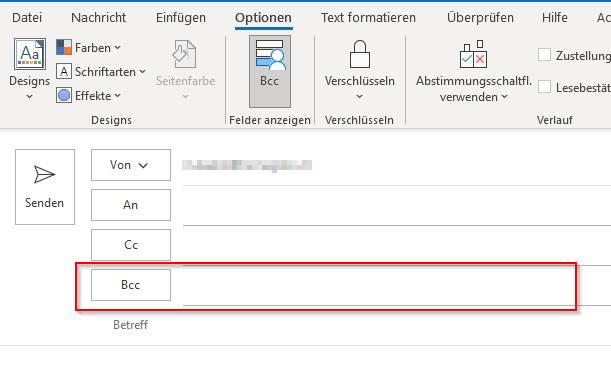Tick the Lesebestätigung checkbox
This screenshot has height=389, width=611.
(x=544, y=87)
